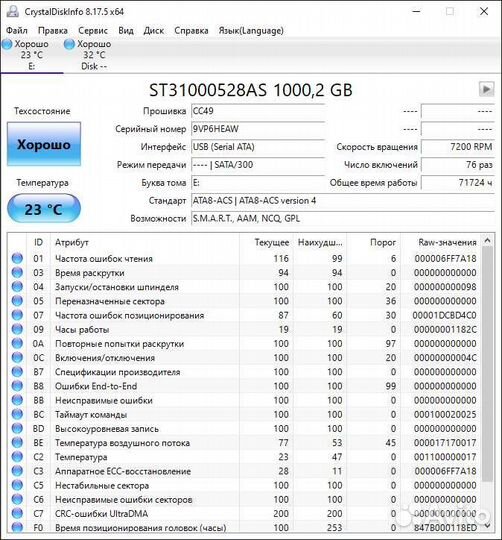The image size is (502, 540).
Task: Click the Атрибут column header
Action: pyautogui.click(x=145, y=242)
